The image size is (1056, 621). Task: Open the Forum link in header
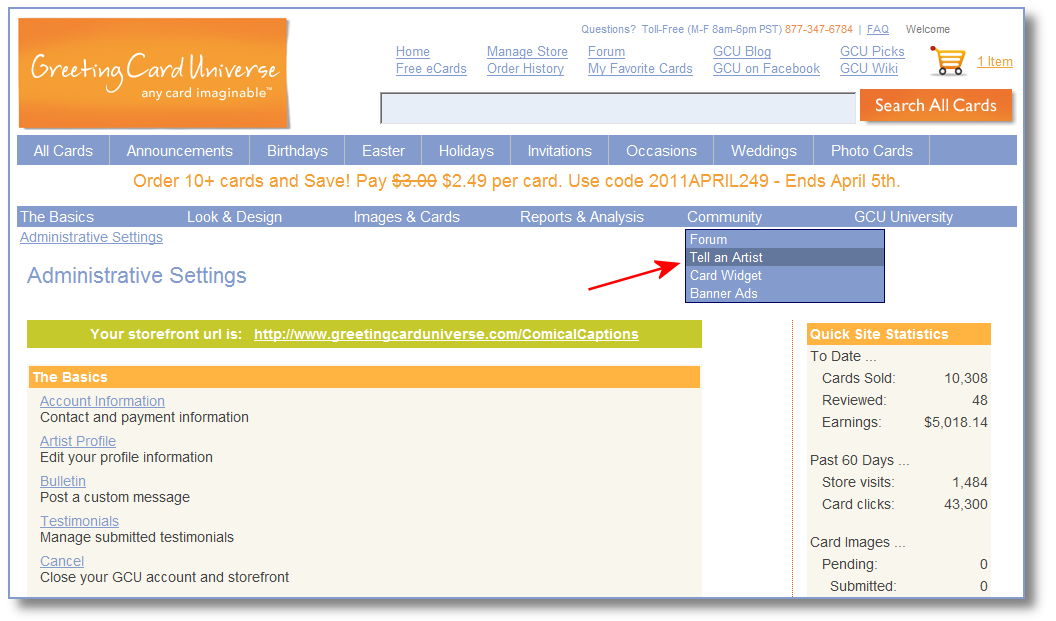[606, 51]
